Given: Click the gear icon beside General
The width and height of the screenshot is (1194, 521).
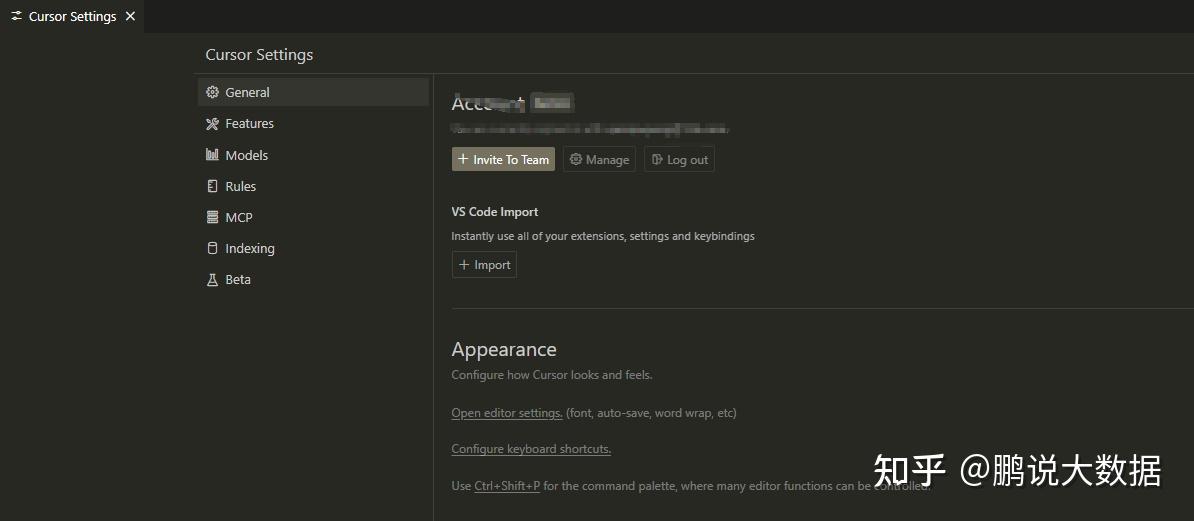Looking at the screenshot, I should pos(212,92).
